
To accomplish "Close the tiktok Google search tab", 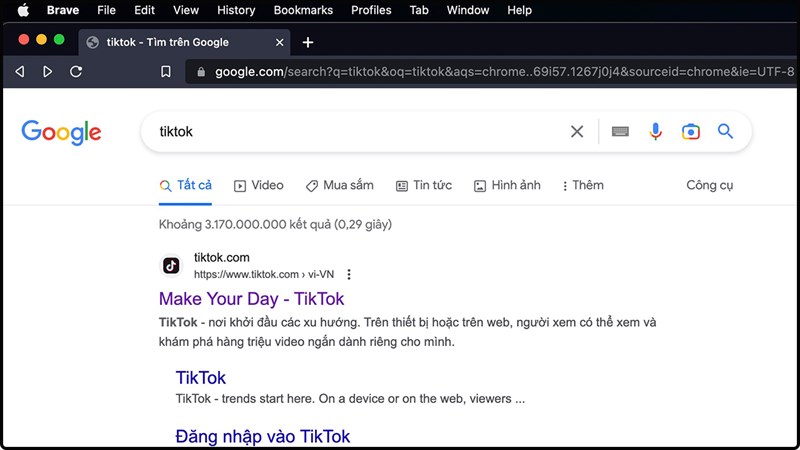I will pos(279,42).
